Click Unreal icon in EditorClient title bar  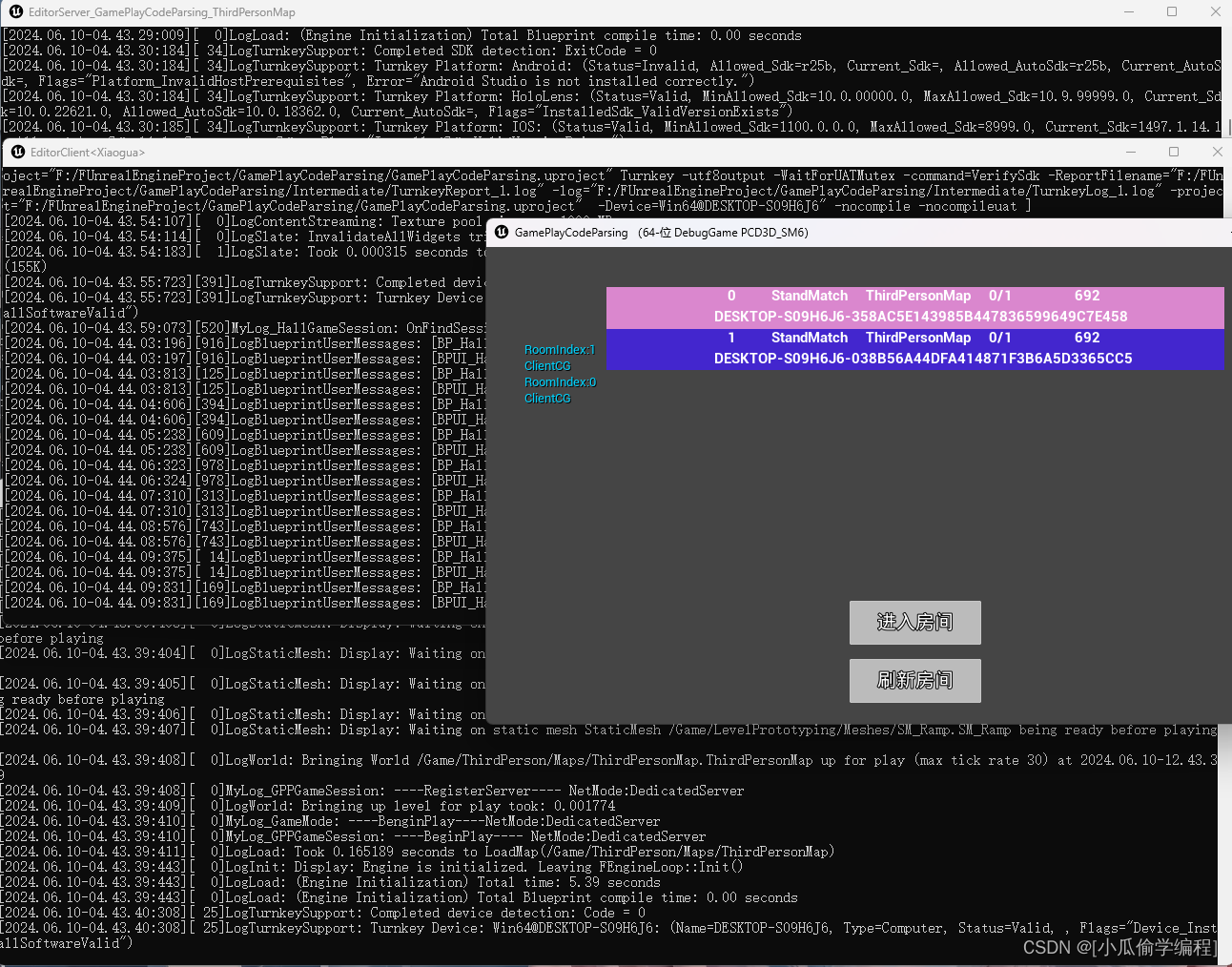(17, 152)
